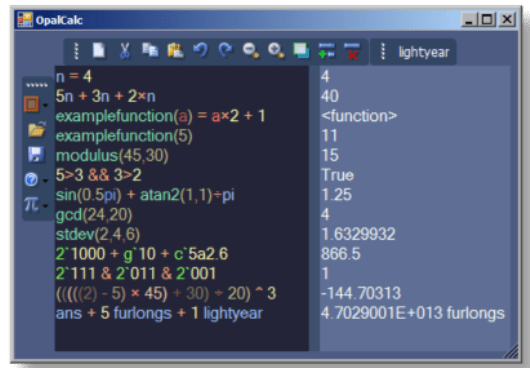Click the sidebar dotted grip handle
Viewport: 530px width, 368px height.
[x=37, y=85]
